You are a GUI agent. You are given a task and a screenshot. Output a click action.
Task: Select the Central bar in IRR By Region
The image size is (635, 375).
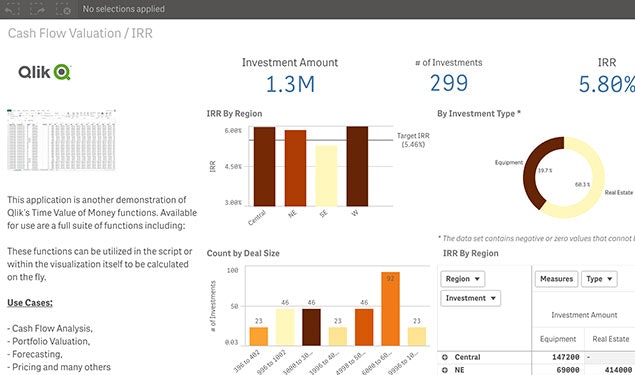tap(264, 166)
